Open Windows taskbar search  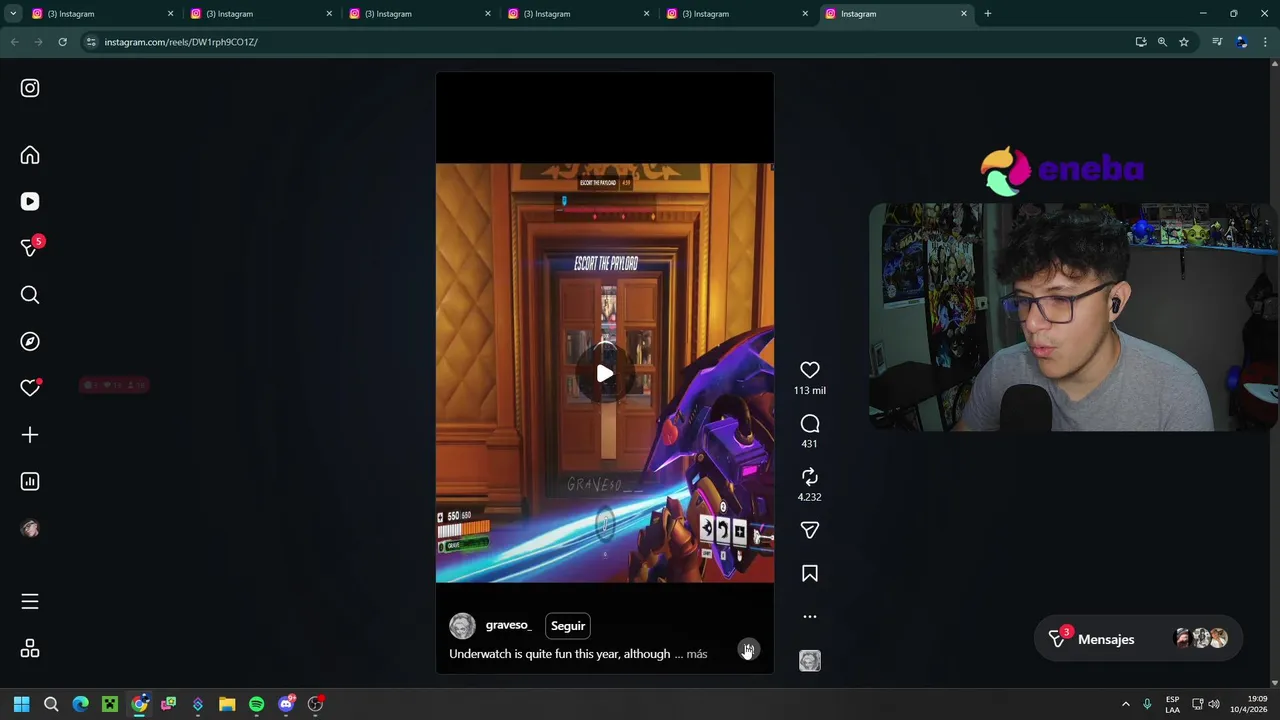[51, 704]
